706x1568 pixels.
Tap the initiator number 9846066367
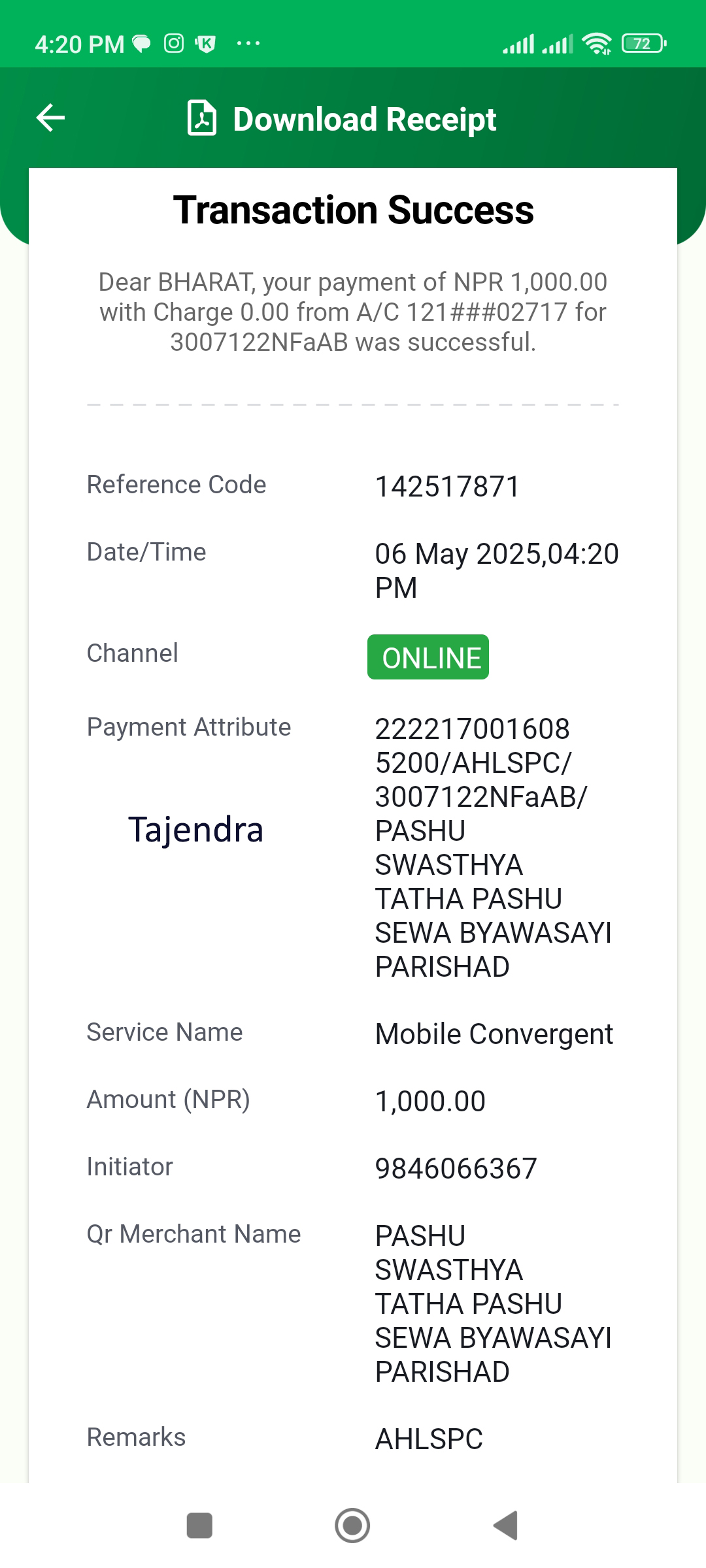click(x=456, y=1169)
